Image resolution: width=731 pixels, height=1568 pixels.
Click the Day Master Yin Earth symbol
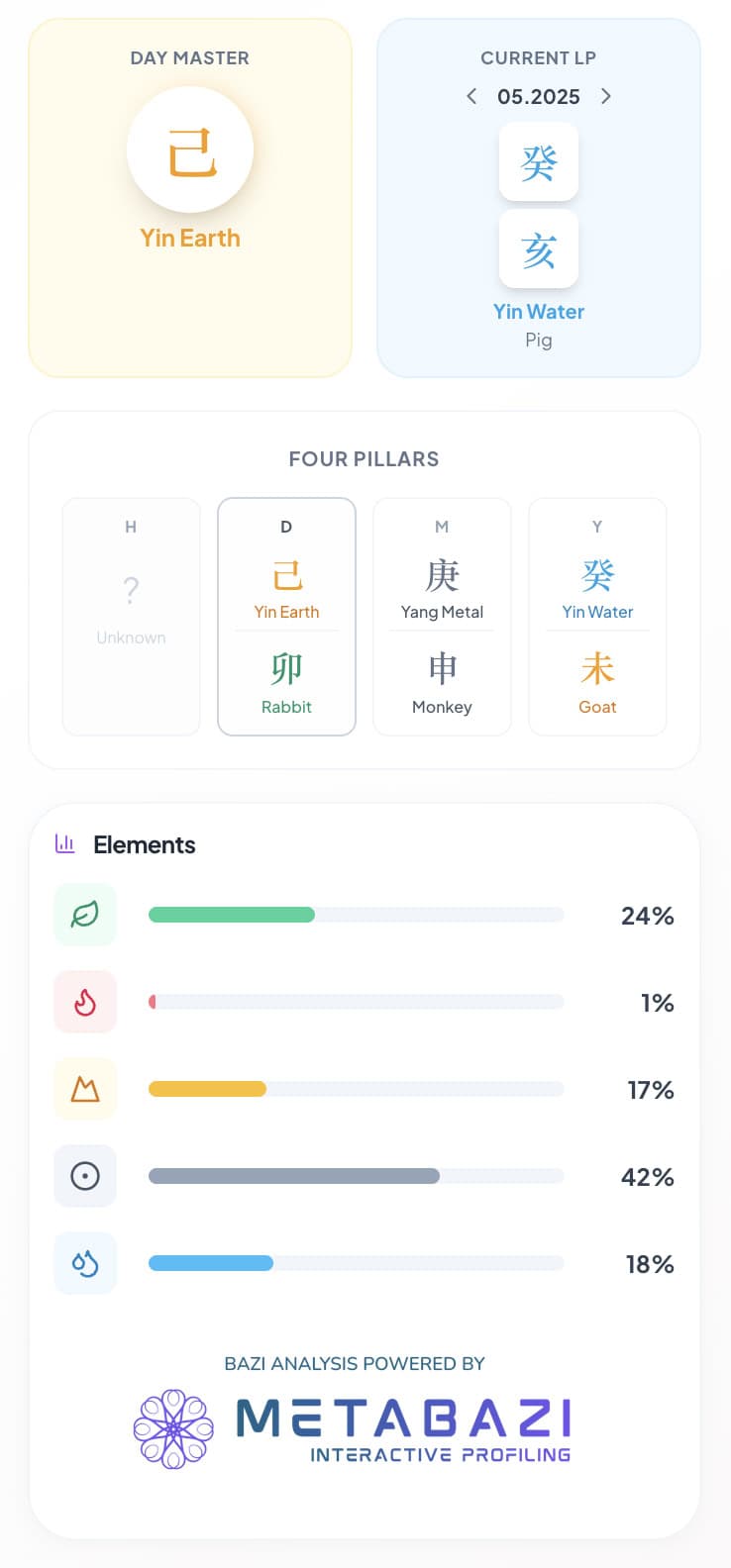click(x=190, y=151)
